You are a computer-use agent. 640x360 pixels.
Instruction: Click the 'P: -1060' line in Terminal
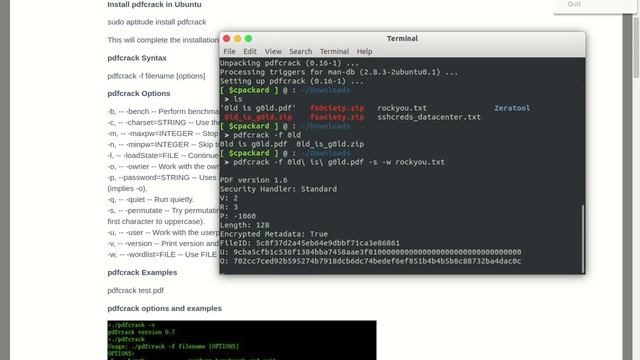click(238, 216)
